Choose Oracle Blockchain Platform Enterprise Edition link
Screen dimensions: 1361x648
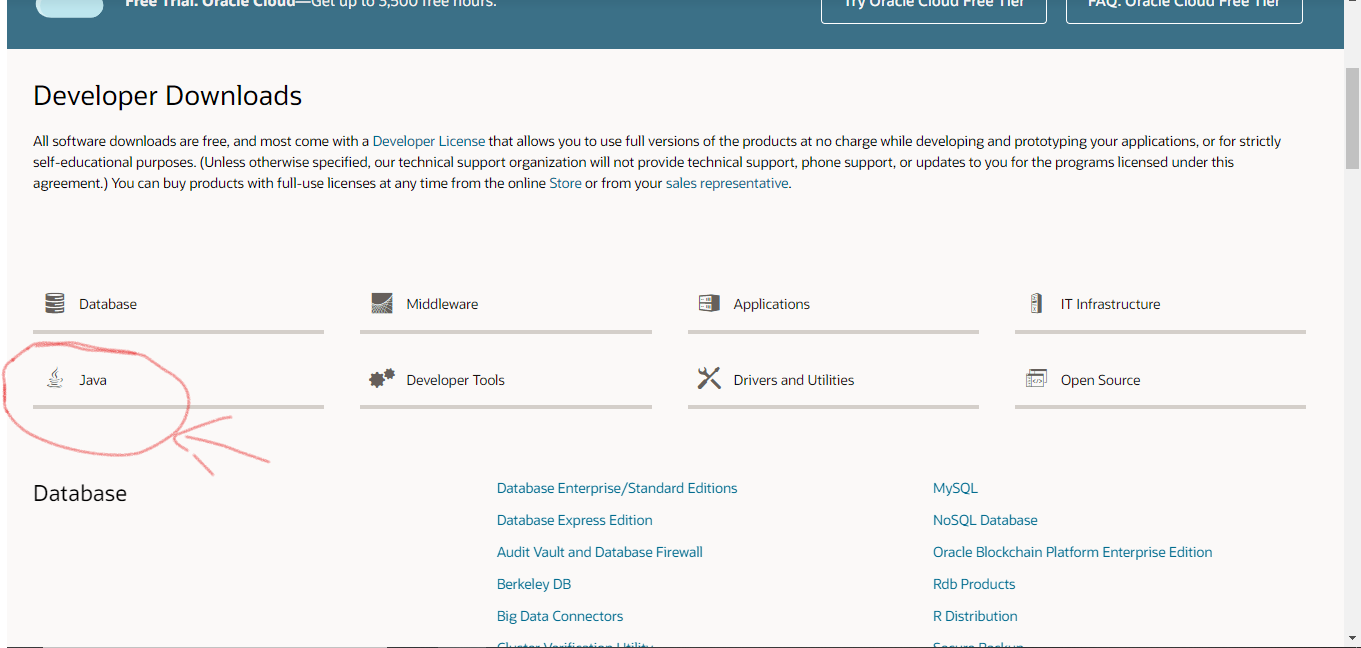[1072, 553]
